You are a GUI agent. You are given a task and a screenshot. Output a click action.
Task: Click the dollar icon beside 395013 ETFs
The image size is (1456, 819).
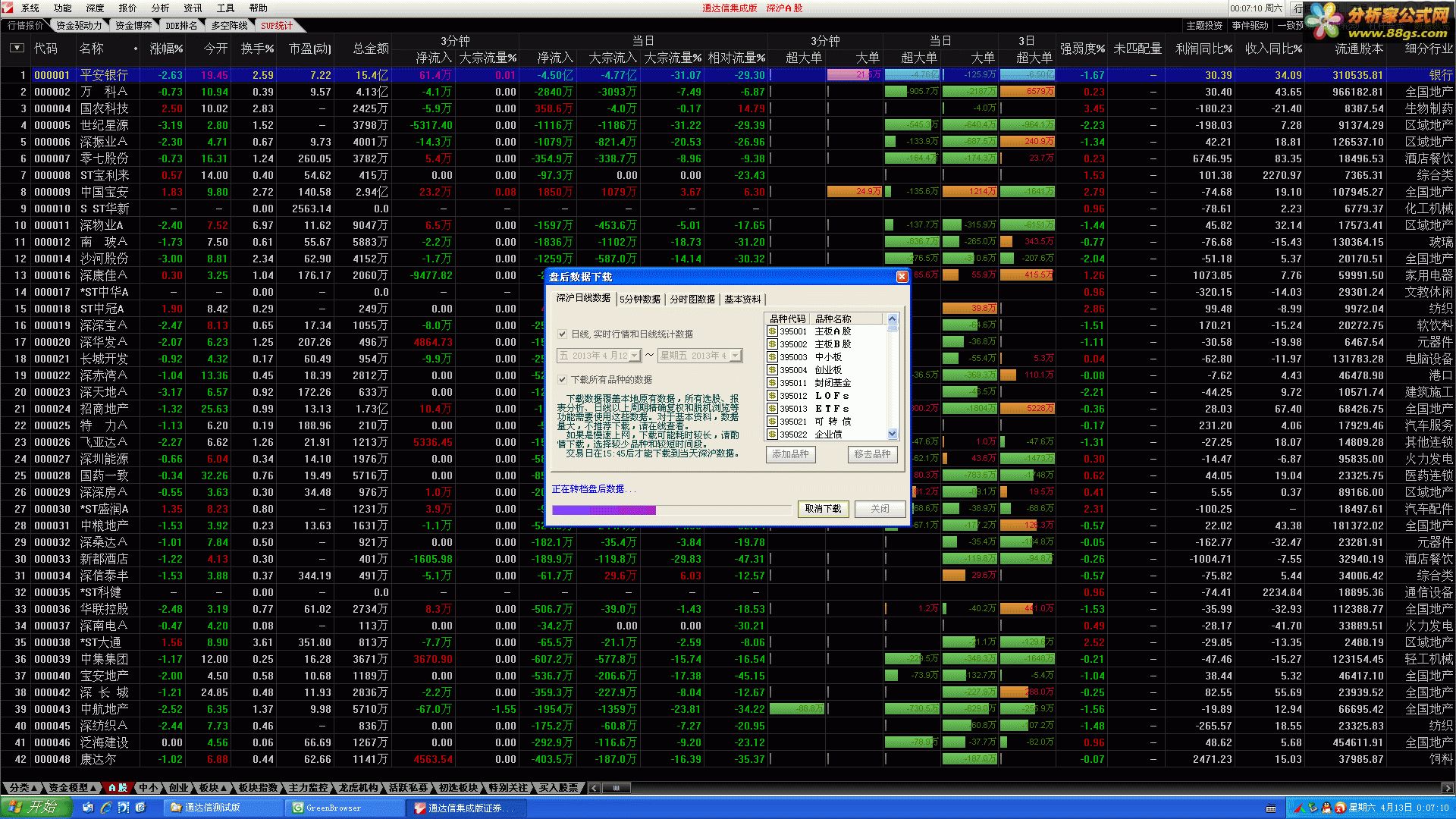[772, 409]
